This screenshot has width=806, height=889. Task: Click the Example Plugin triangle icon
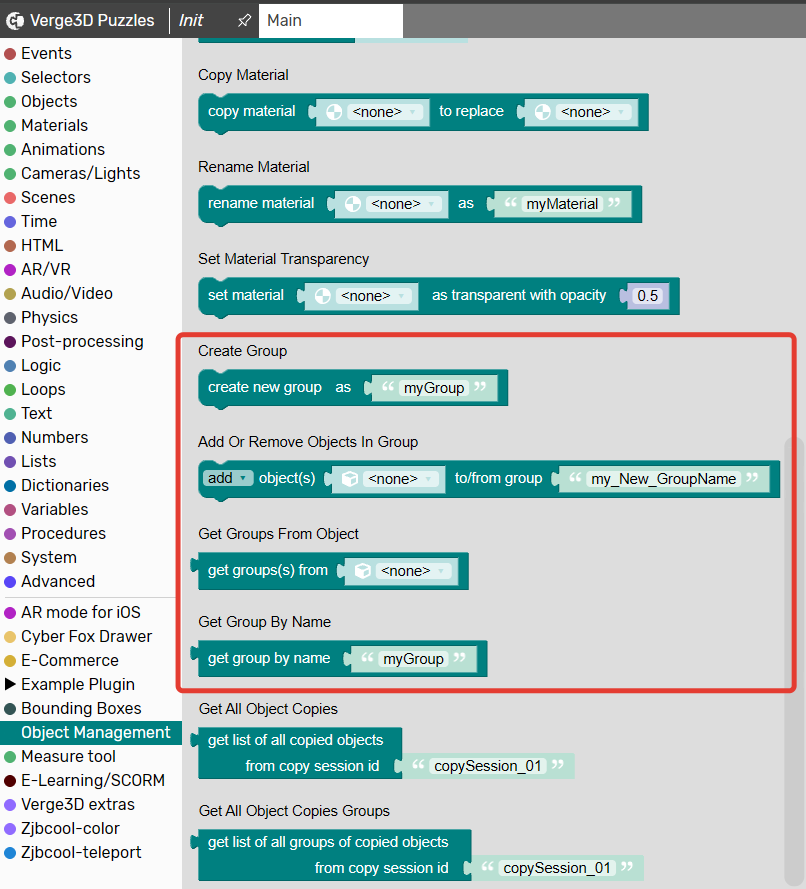[x=11, y=685]
